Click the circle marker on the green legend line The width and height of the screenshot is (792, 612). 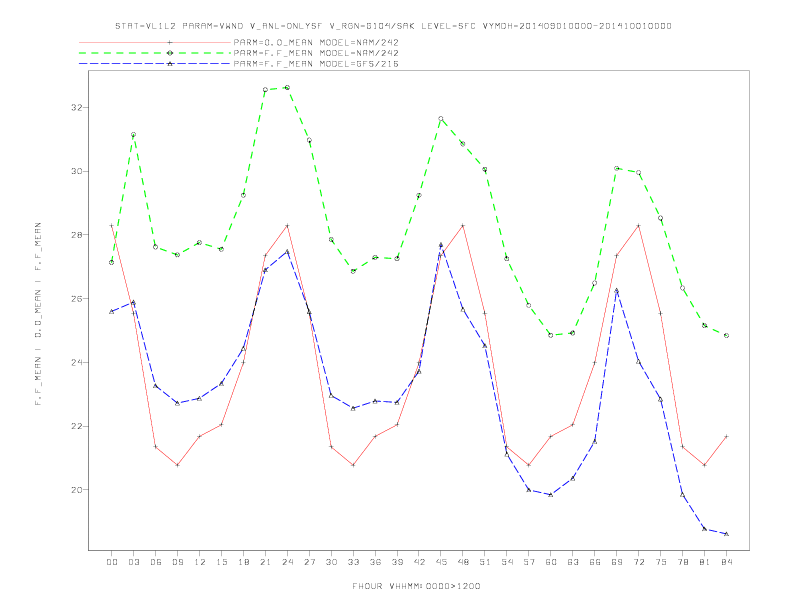point(170,53)
